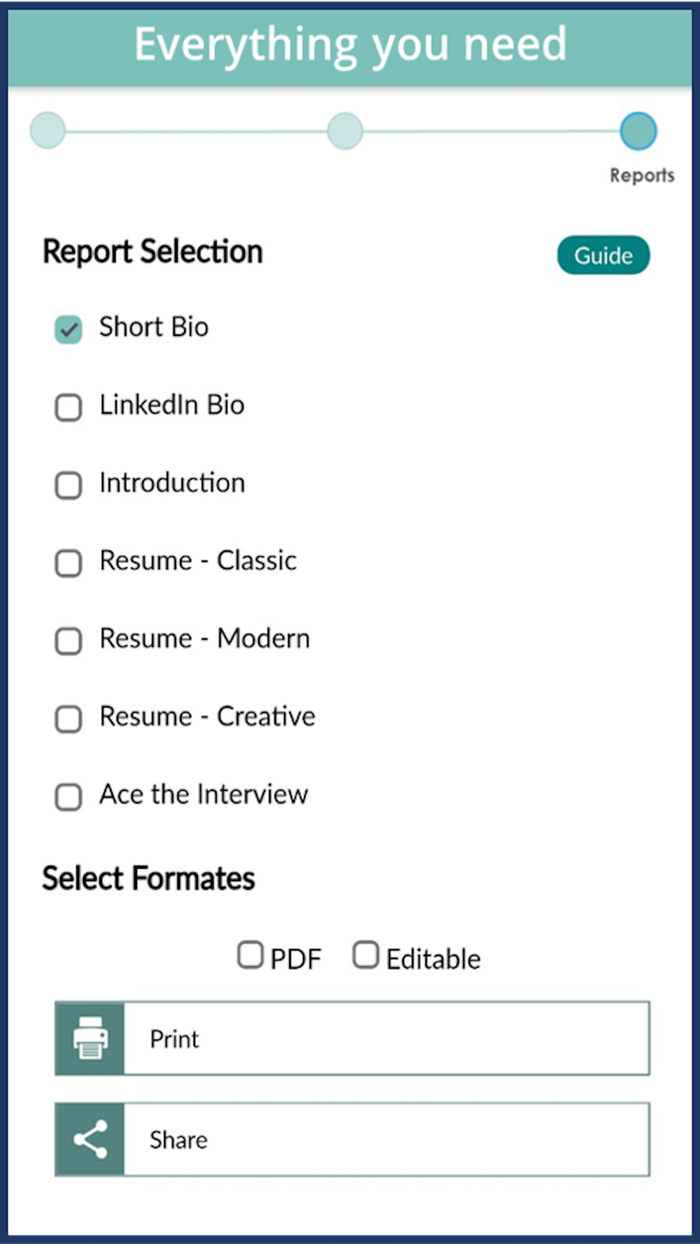700x1244 pixels.
Task: Uncheck the Short Bio option
Action: 68,329
